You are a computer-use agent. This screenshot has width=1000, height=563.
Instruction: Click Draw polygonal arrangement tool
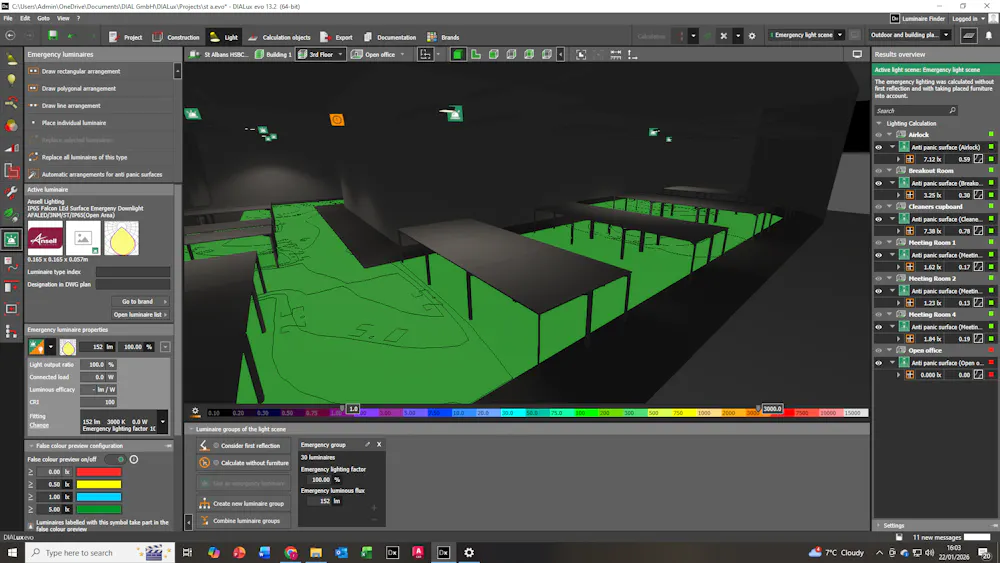pos(100,89)
